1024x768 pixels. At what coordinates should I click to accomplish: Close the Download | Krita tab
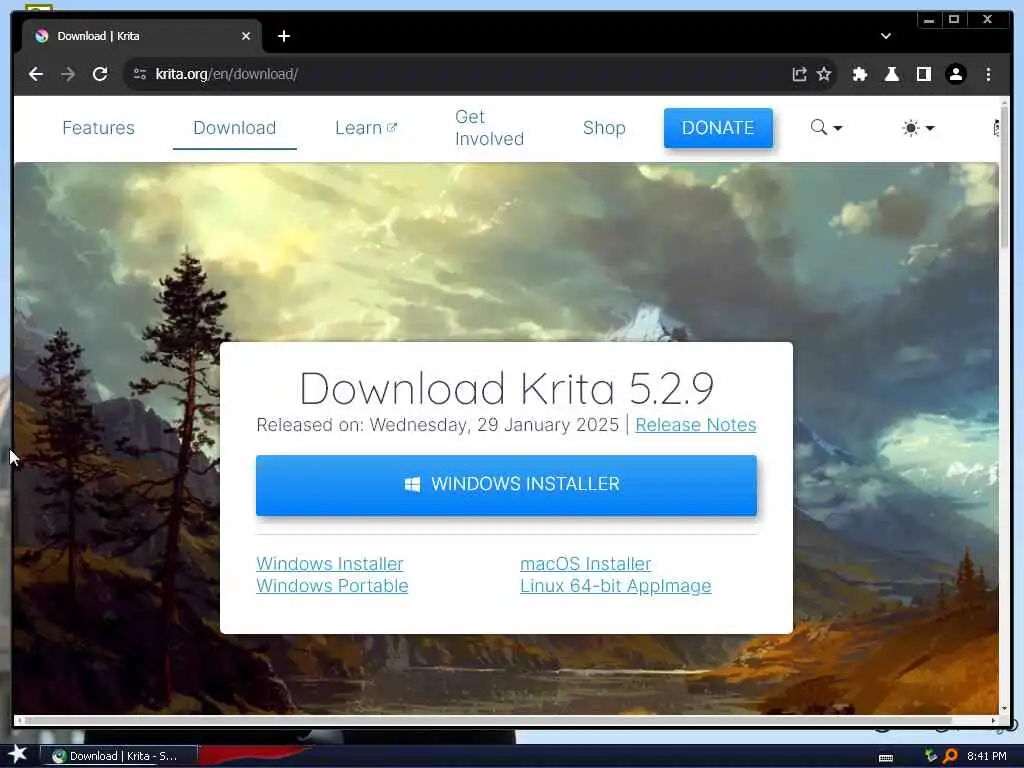246,36
